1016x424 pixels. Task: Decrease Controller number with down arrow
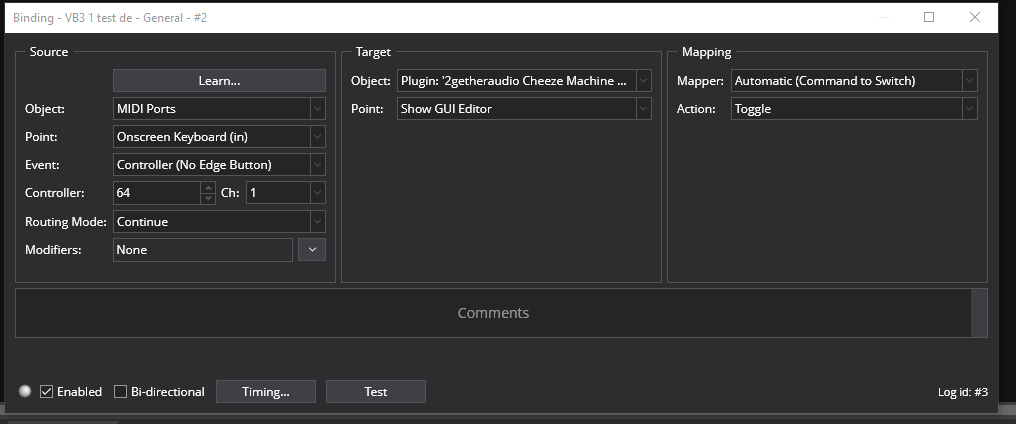[x=208, y=198]
